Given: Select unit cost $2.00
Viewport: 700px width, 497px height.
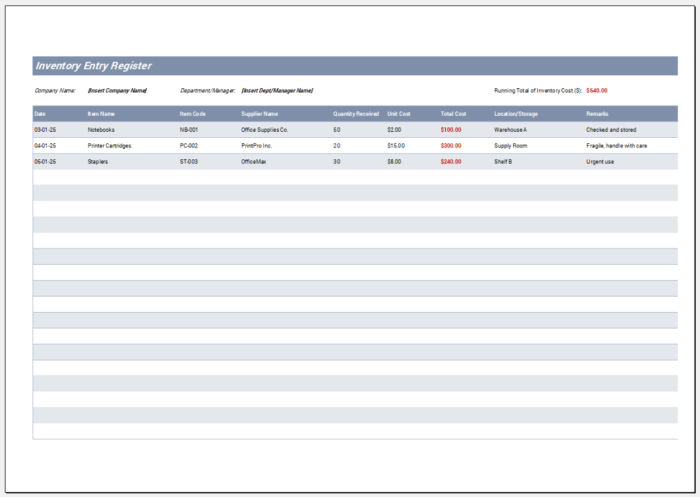Looking at the screenshot, I should click(x=394, y=130).
